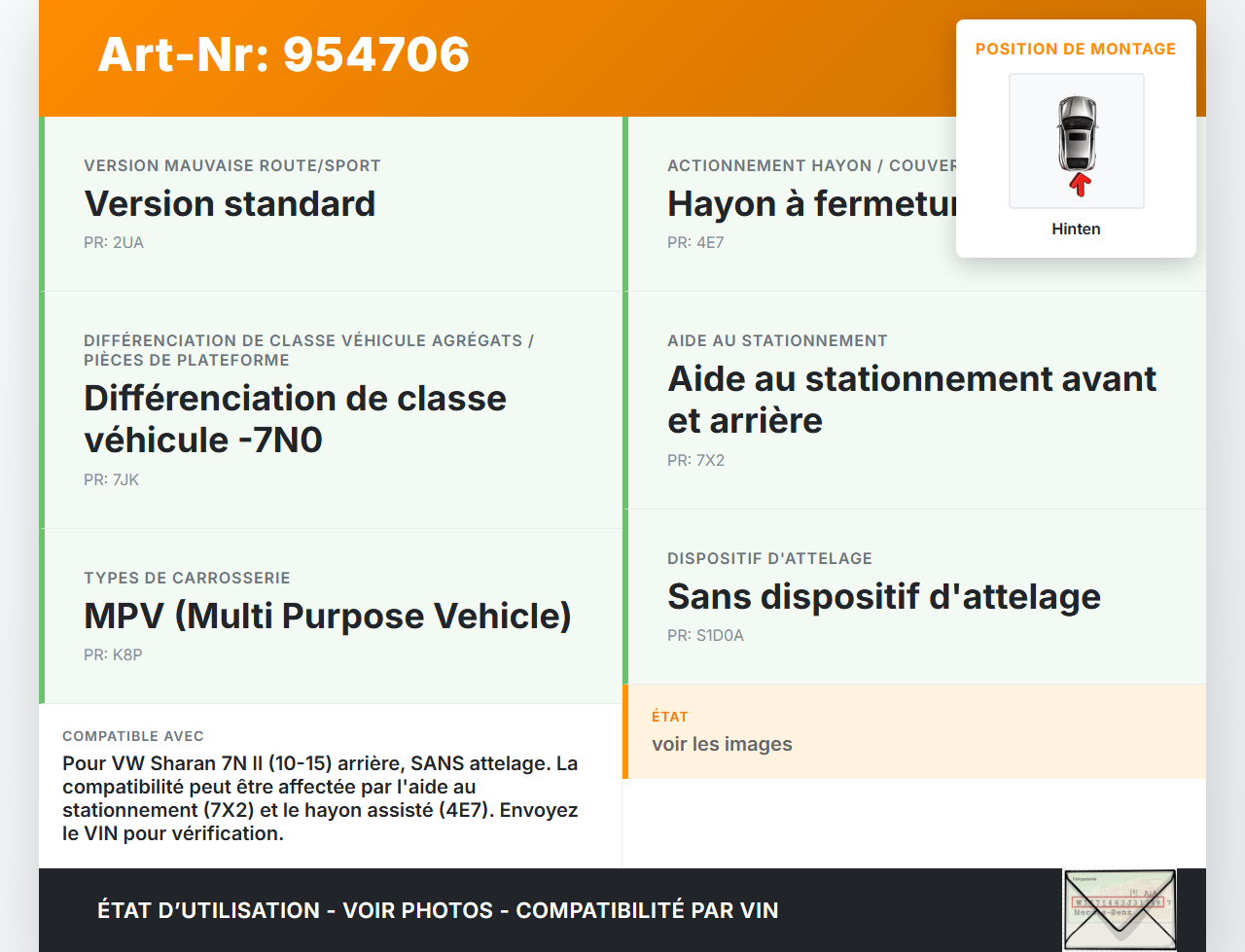
Task: Click the car mounting position image
Action: tap(1076, 141)
